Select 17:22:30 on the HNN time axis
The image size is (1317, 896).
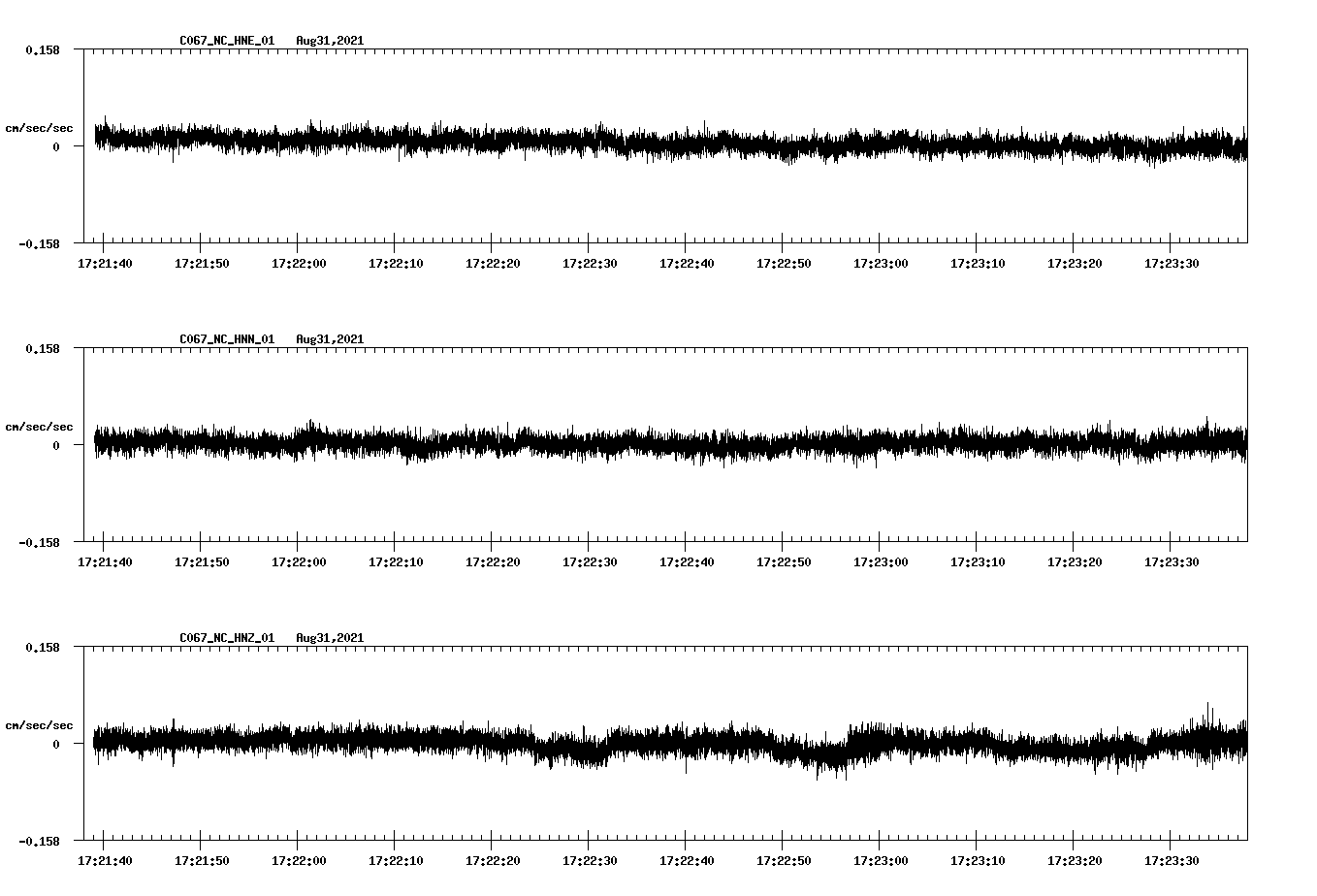click(x=590, y=561)
